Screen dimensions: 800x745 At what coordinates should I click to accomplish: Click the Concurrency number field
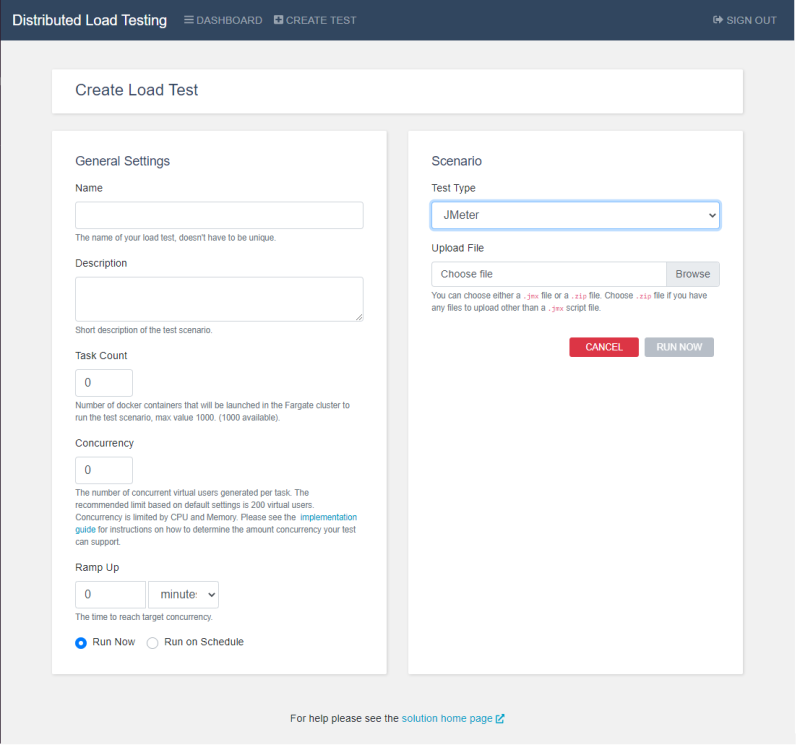click(104, 470)
